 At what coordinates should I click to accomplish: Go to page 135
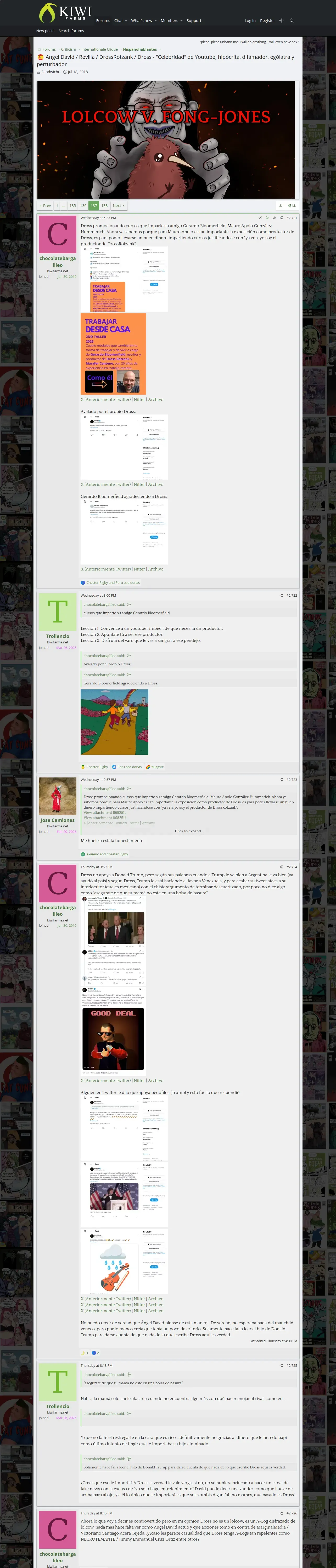click(x=72, y=206)
